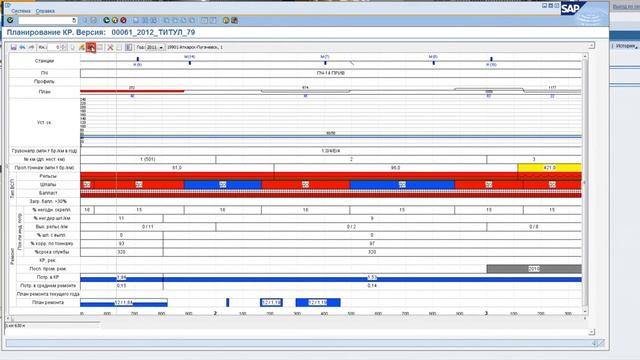Click the yellow Exit icon
The width and height of the screenshot is (640, 360).
click(x=115, y=20)
